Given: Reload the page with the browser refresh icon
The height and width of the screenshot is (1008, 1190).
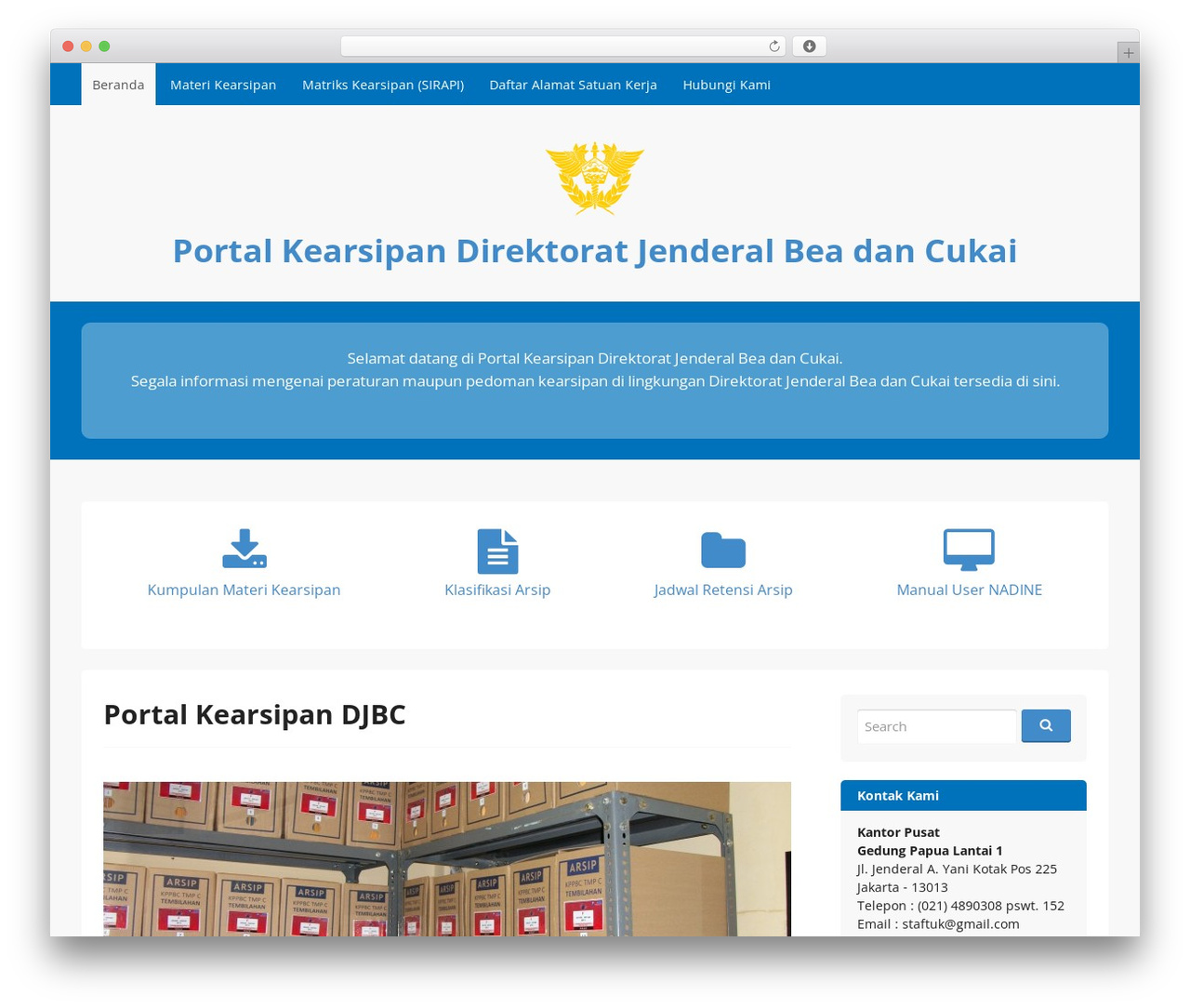Looking at the screenshot, I should coord(774,46).
